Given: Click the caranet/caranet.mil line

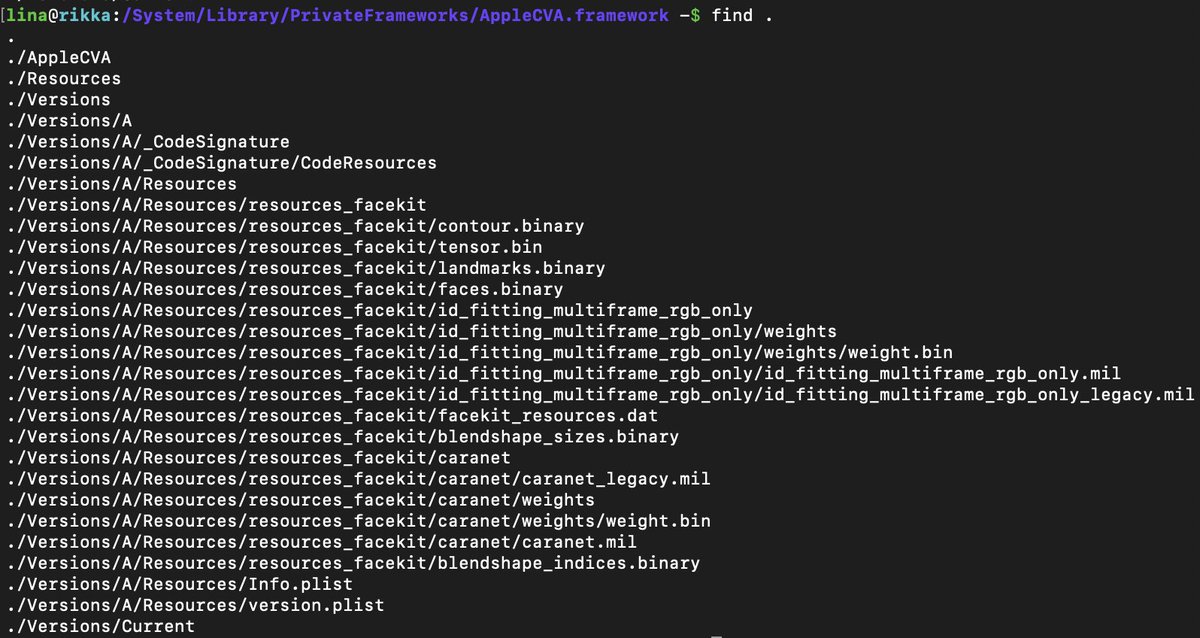Looking at the screenshot, I should pyautogui.click(x=321, y=541).
